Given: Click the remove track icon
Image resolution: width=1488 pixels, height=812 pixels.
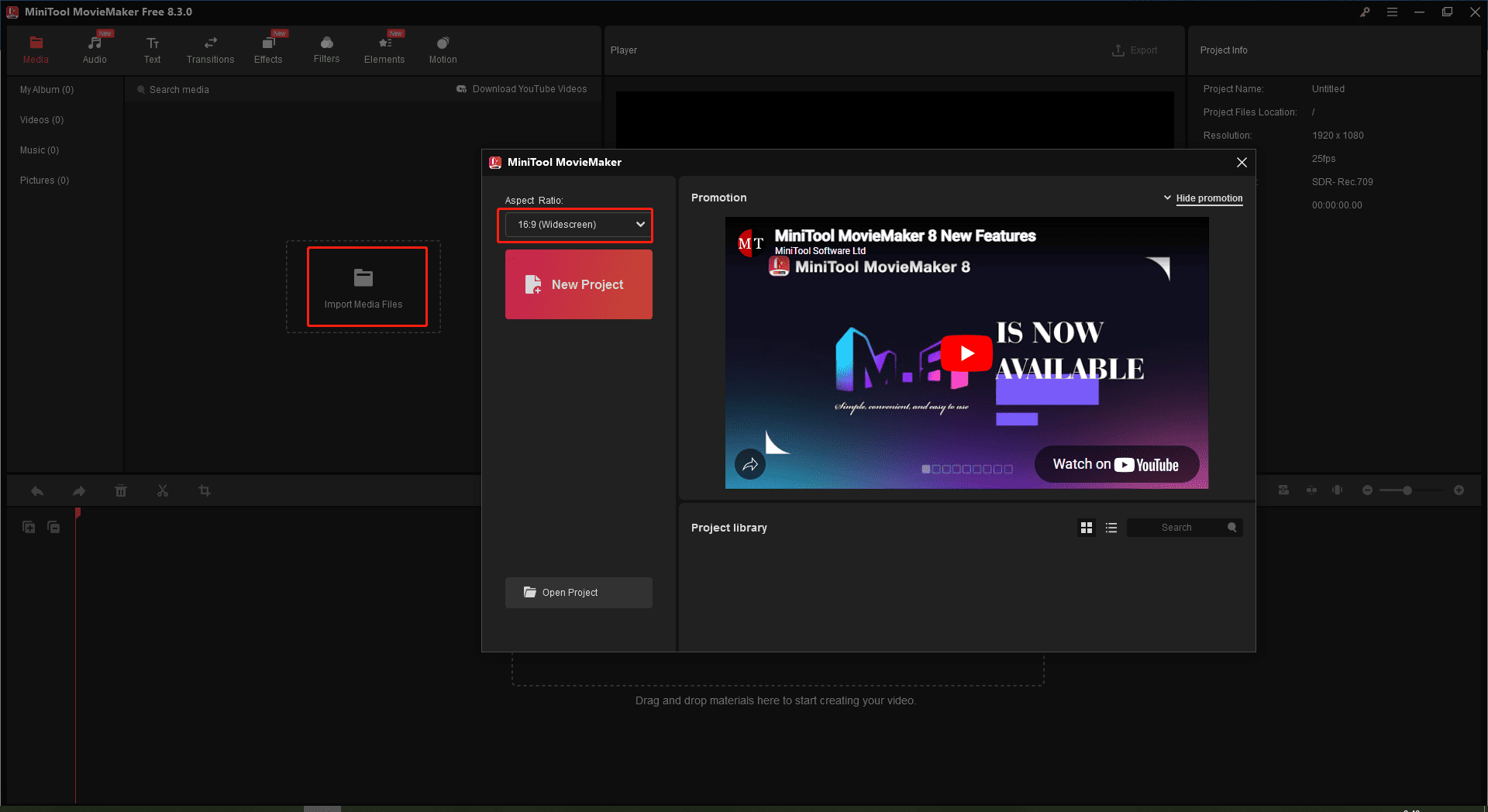Looking at the screenshot, I should pos(53,527).
